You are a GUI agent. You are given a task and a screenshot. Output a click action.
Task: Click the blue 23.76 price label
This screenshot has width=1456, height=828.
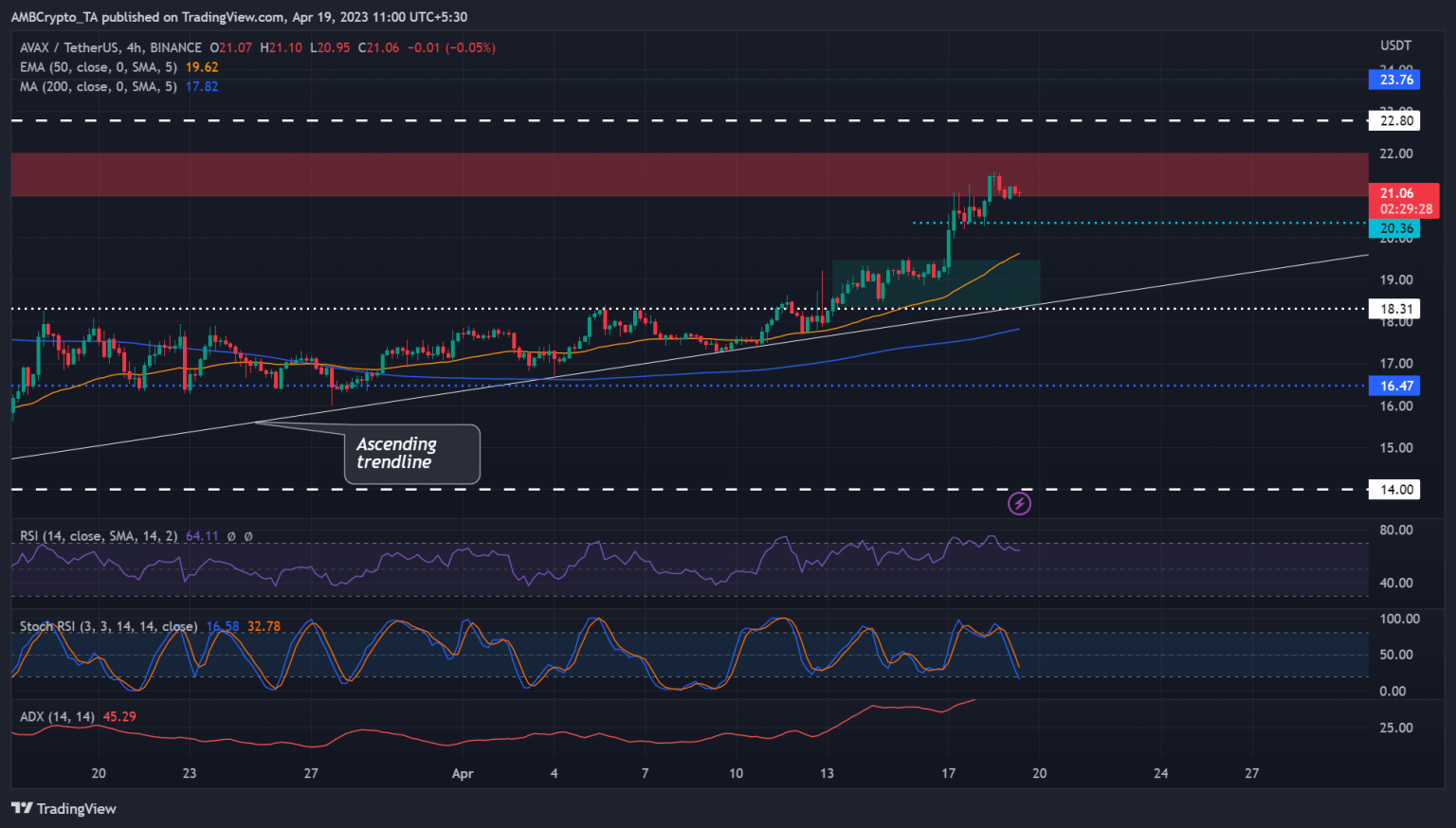(x=1394, y=80)
